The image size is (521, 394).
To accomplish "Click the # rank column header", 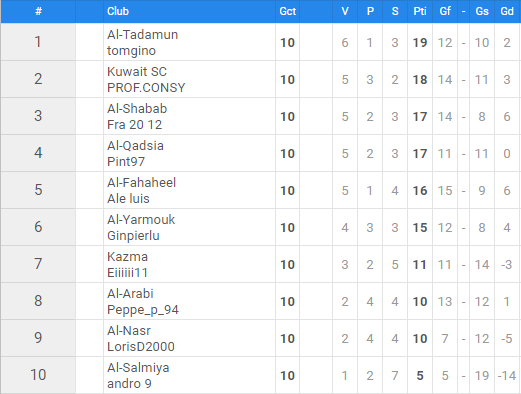I will point(38,11).
